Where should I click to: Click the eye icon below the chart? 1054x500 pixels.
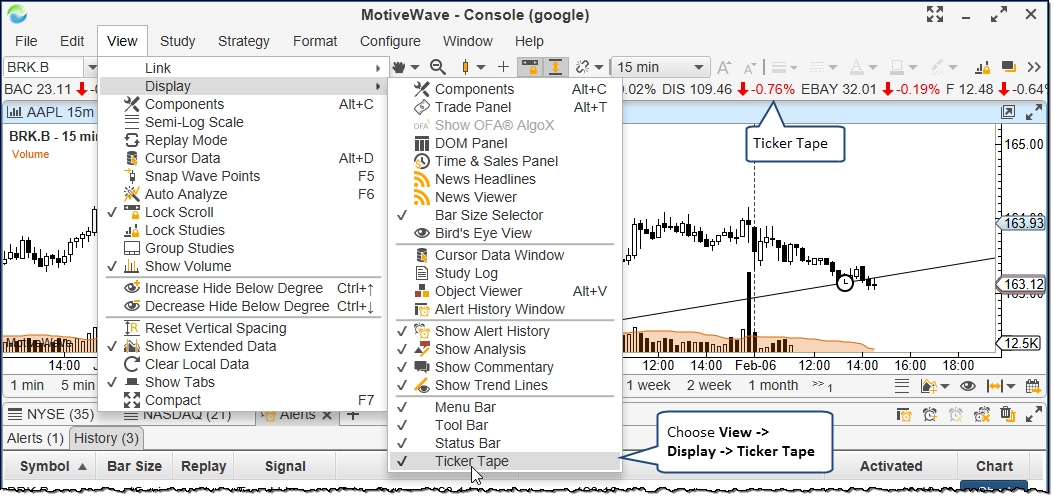click(x=967, y=386)
